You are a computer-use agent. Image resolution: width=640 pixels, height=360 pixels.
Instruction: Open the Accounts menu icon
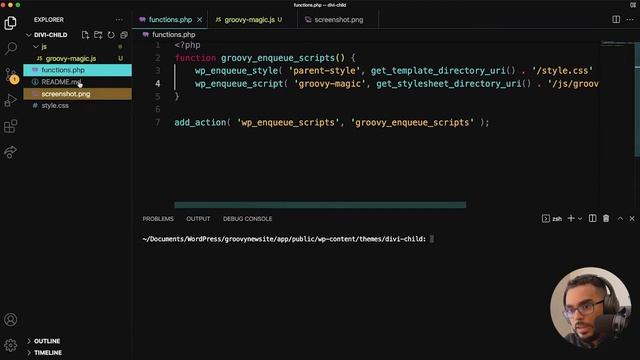(x=11, y=320)
